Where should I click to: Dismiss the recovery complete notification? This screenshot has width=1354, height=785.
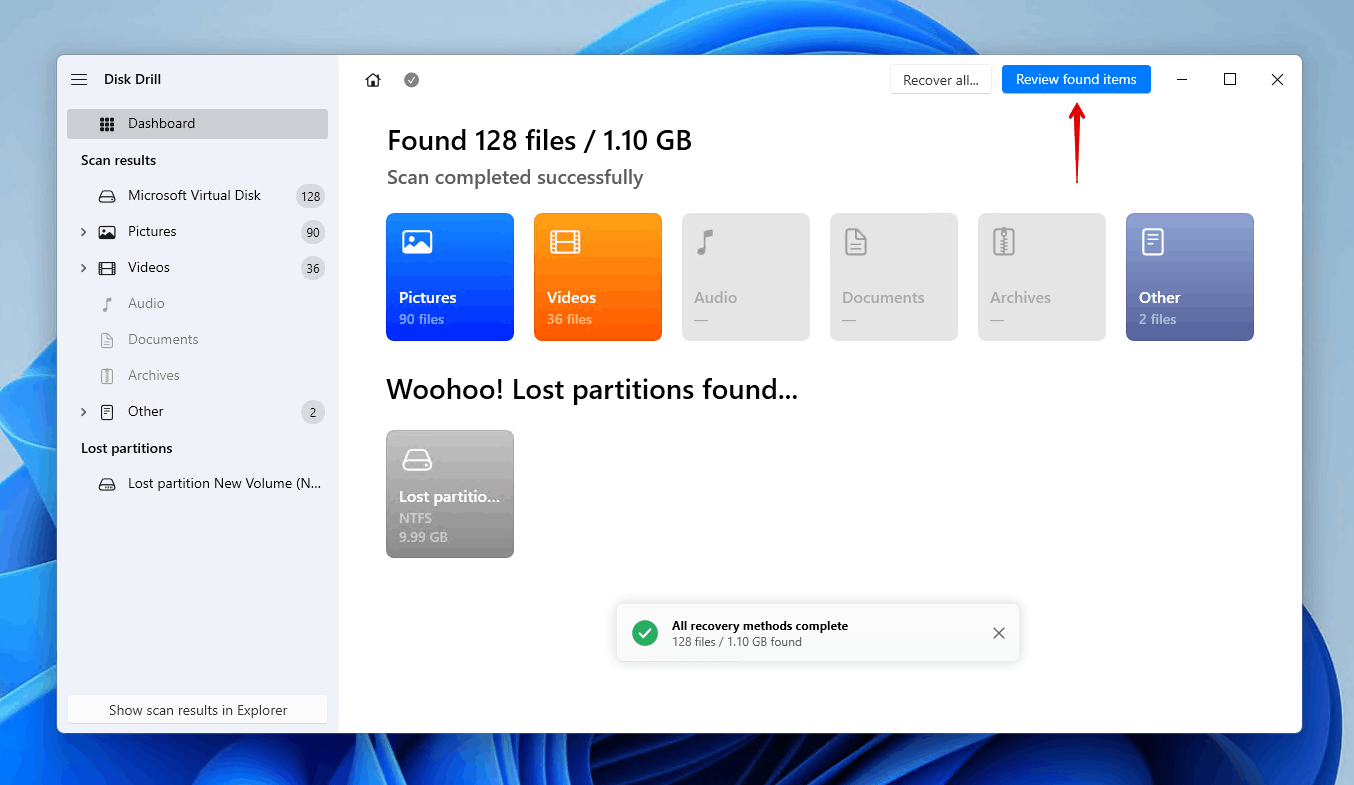pos(999,633)
